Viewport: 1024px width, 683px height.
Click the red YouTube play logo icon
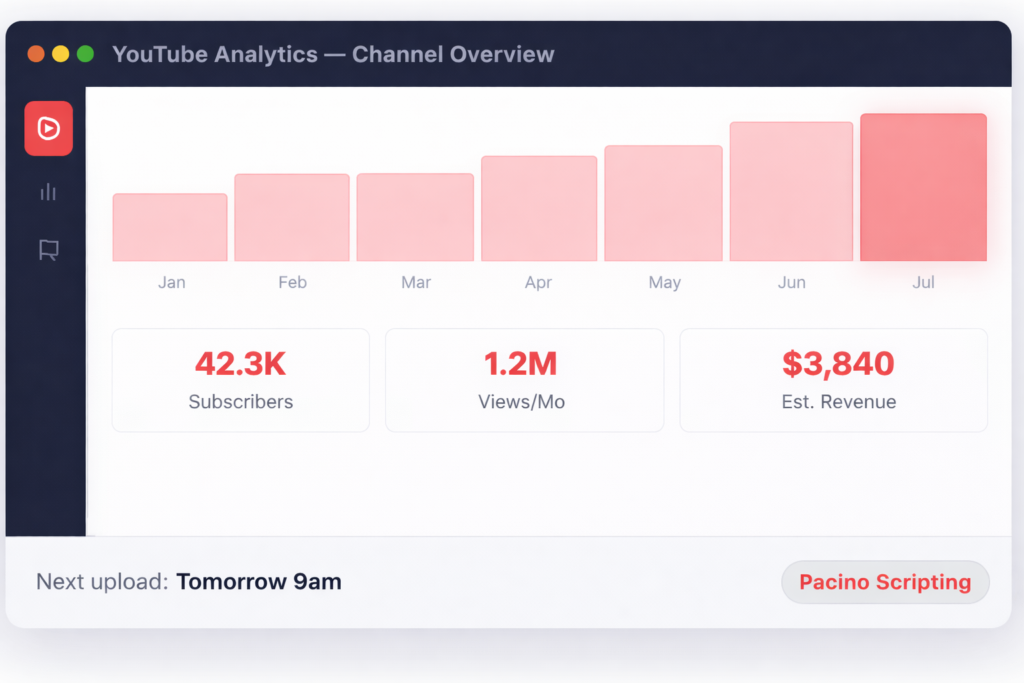point(48,128)
